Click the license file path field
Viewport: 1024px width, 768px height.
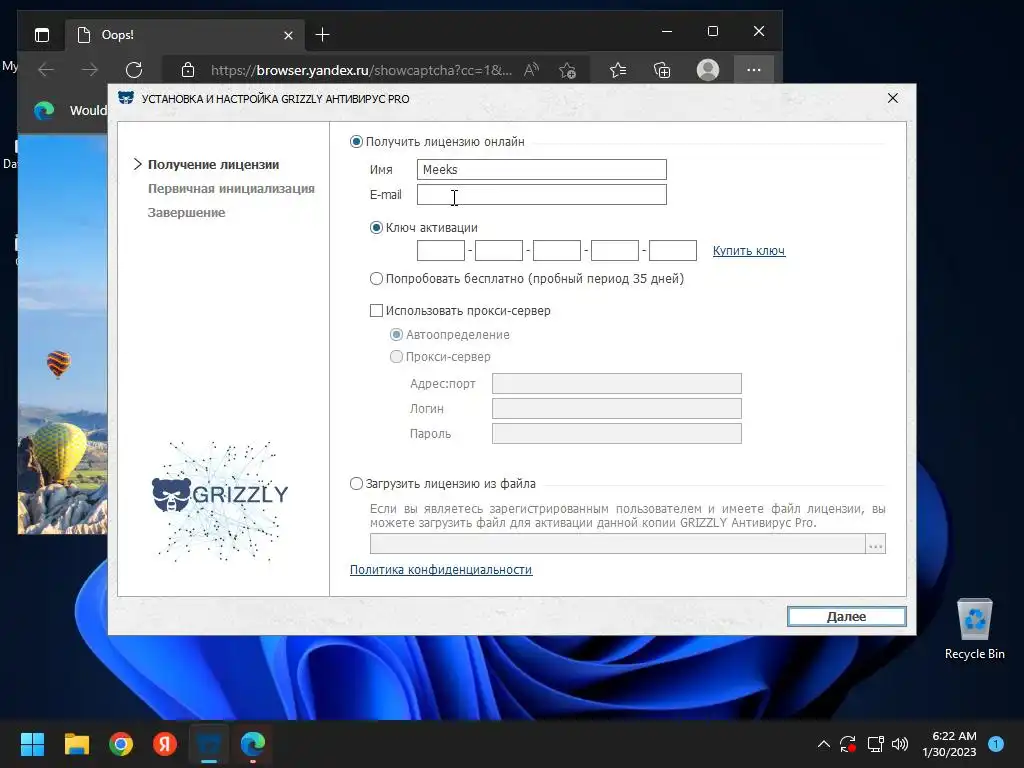tap(618, 544)
